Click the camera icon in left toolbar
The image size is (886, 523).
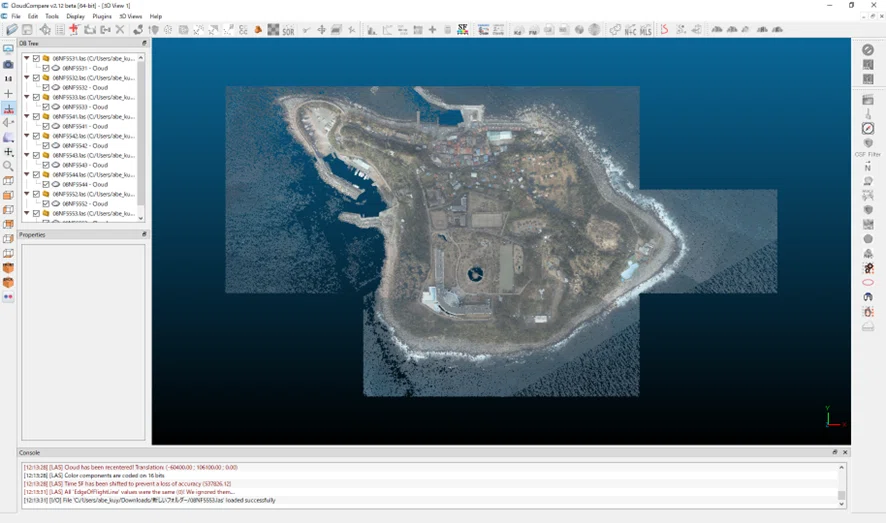click(8, 64)
